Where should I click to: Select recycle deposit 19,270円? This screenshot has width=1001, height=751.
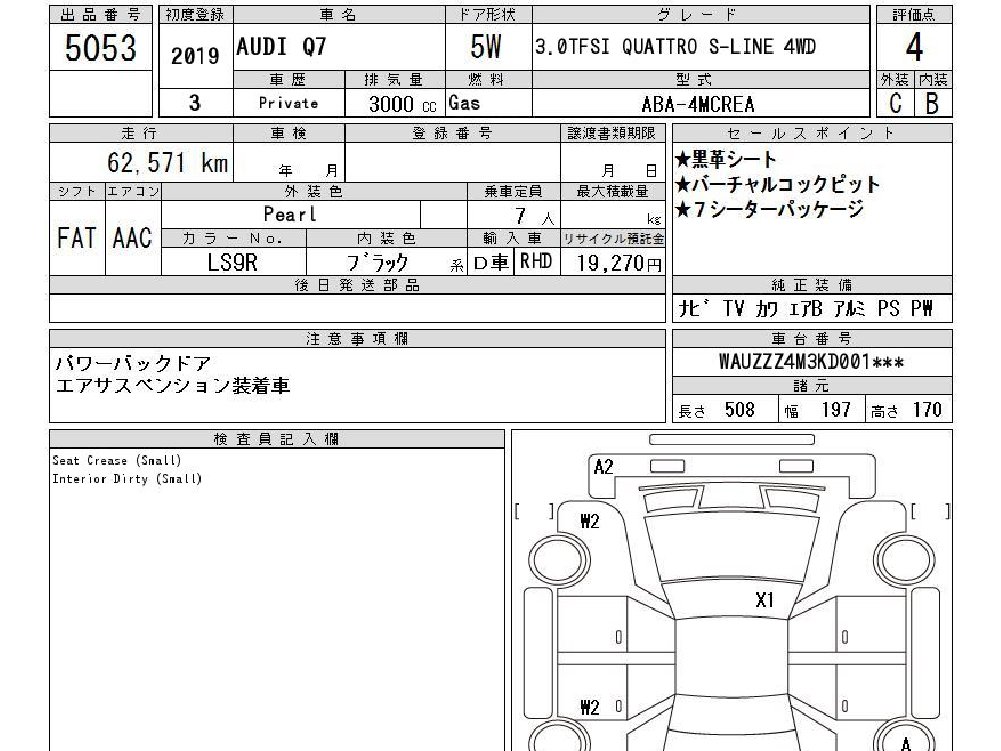(619, 263)
